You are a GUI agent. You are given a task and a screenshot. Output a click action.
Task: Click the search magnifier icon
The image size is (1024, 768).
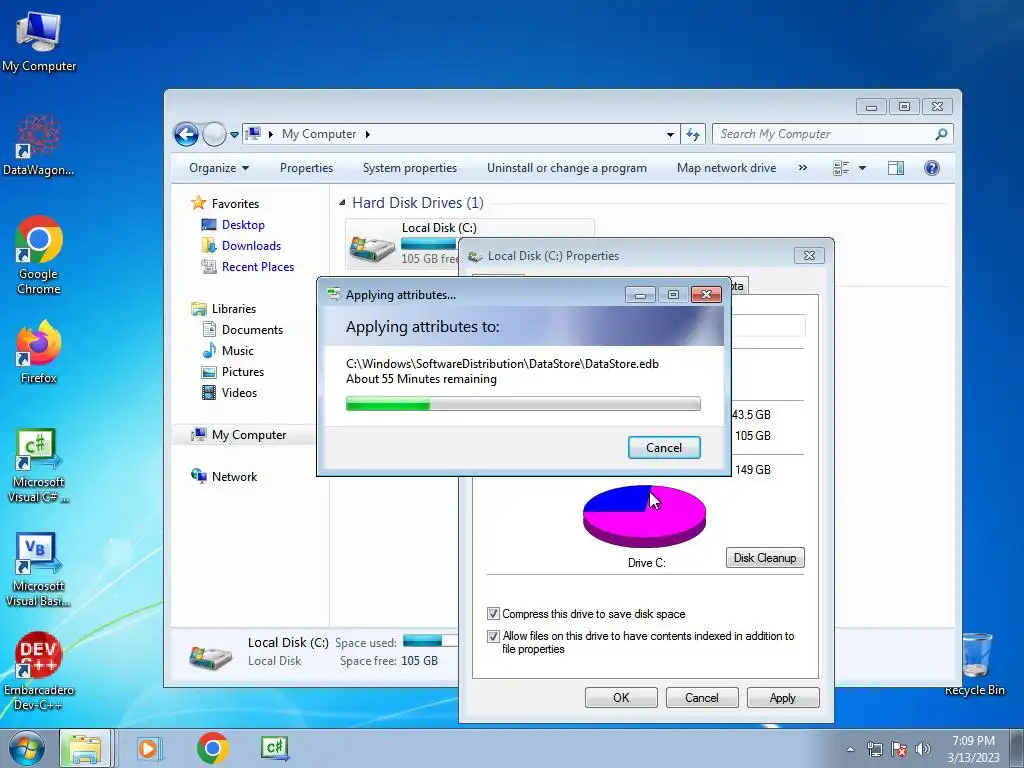point(941,135)
